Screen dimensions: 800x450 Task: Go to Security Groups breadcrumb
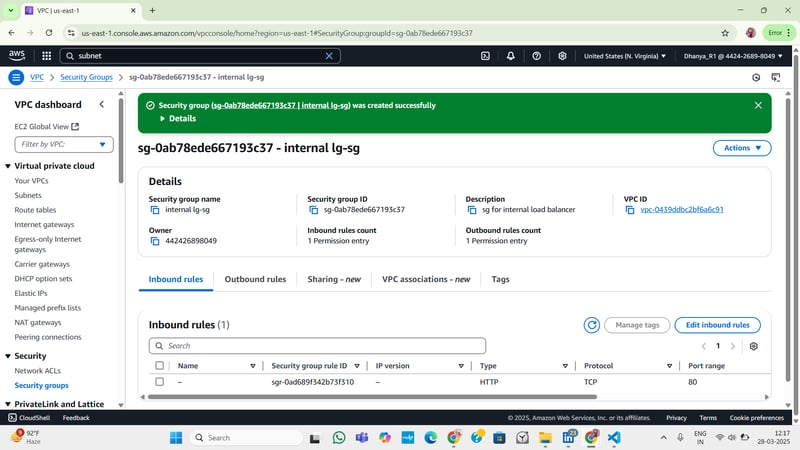pyautogui.click(x=86, y=77)
